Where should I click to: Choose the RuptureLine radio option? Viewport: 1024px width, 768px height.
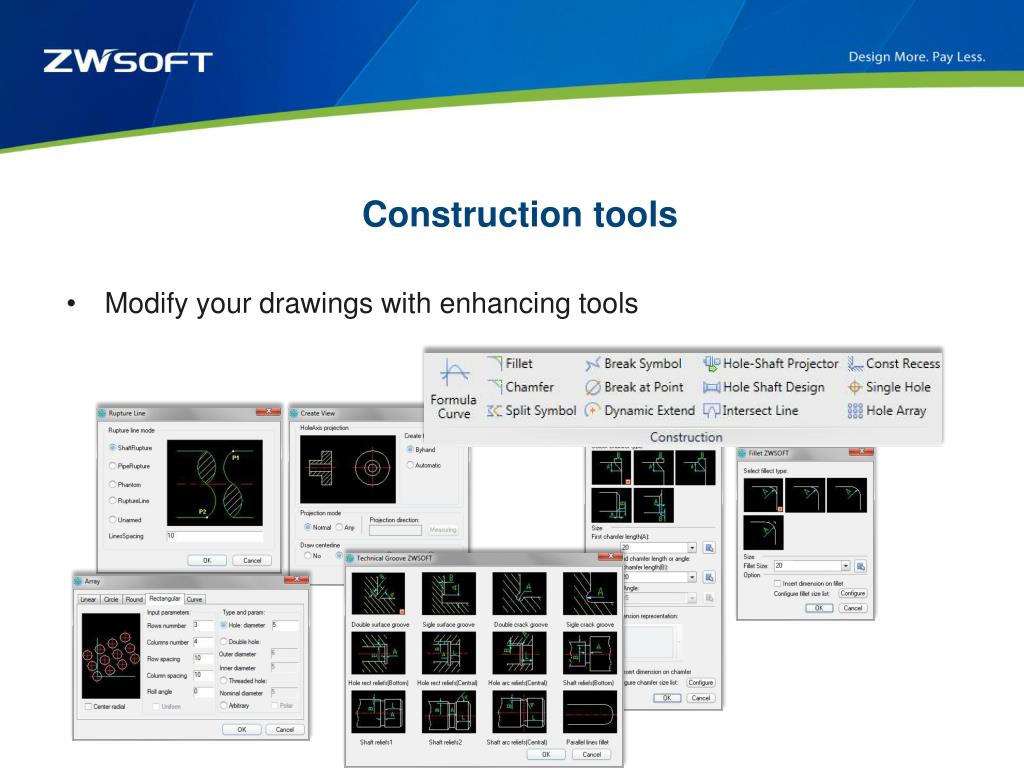[x=113, y=501]
